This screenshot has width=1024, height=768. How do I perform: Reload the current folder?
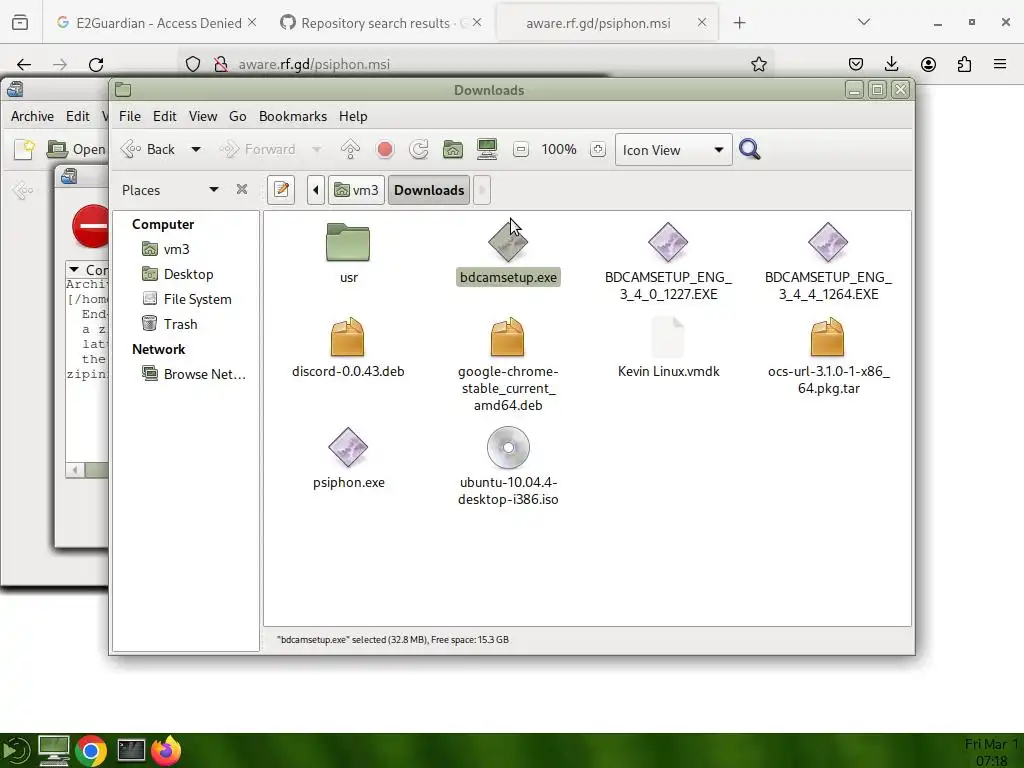419,150
